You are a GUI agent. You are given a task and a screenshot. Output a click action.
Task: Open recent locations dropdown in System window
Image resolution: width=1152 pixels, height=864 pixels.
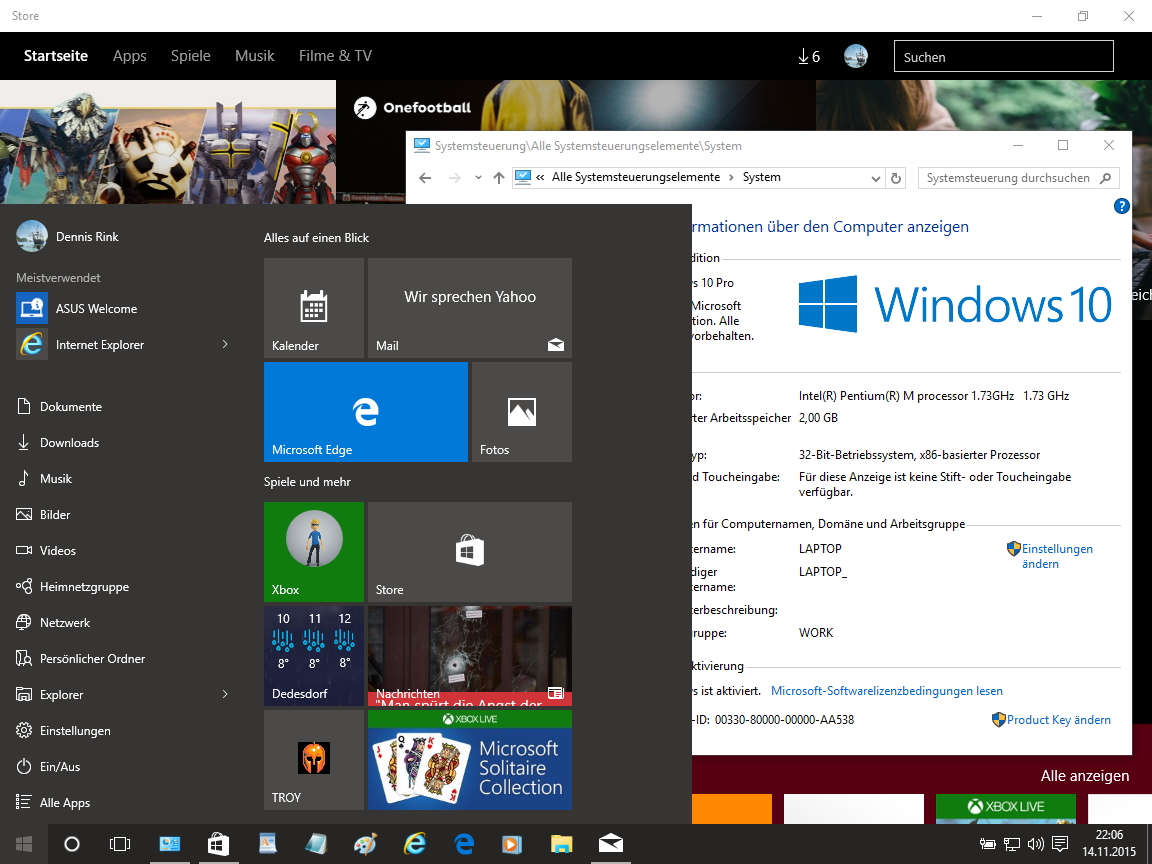[x=478, y=178]
